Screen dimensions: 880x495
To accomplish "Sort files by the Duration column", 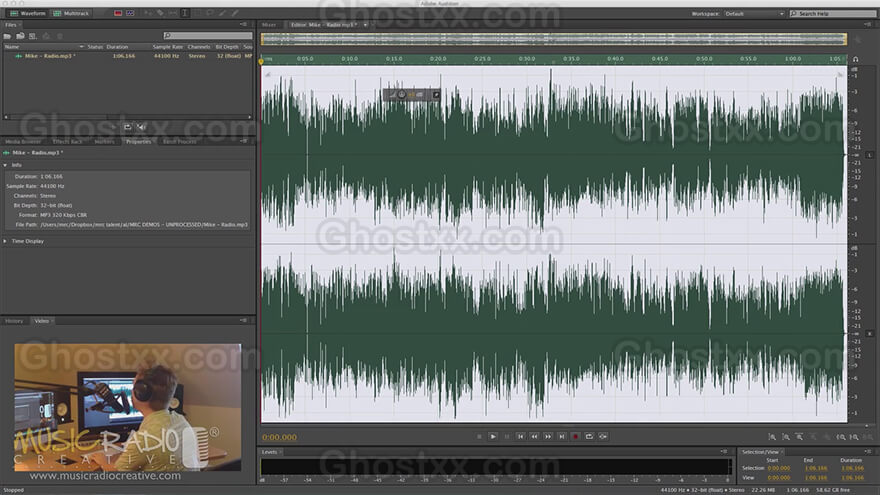I will [117, 47].
